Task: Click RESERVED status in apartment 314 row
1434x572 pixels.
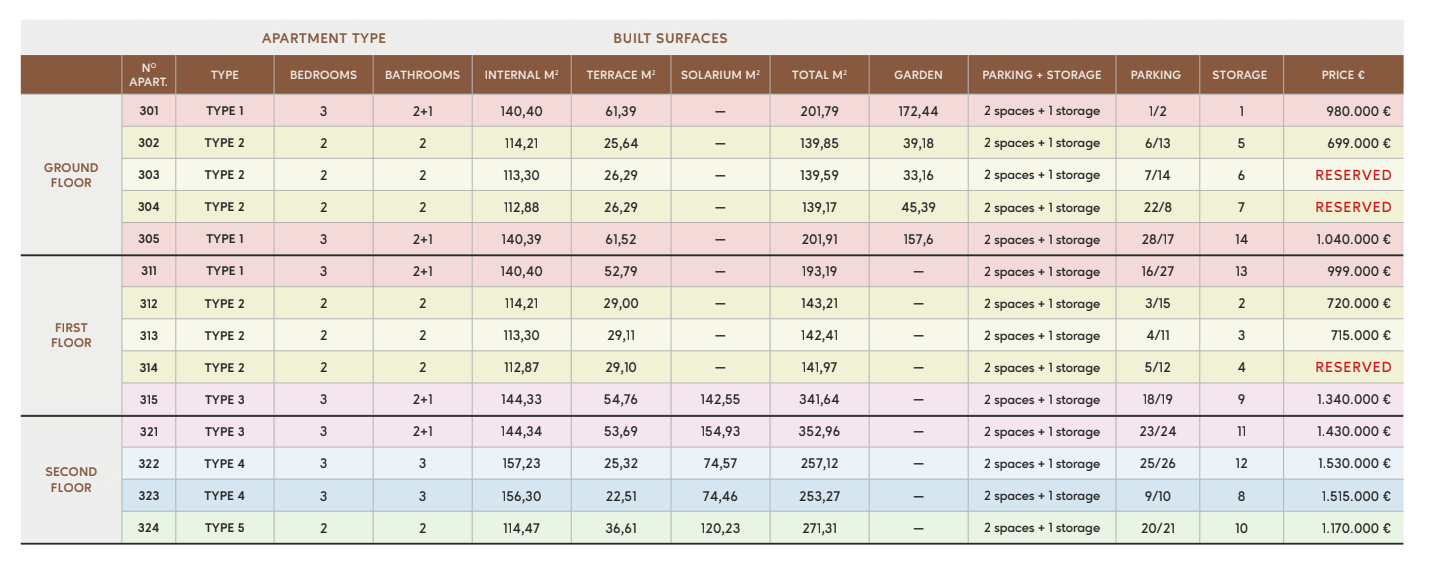Action: tap(1353, 367)
